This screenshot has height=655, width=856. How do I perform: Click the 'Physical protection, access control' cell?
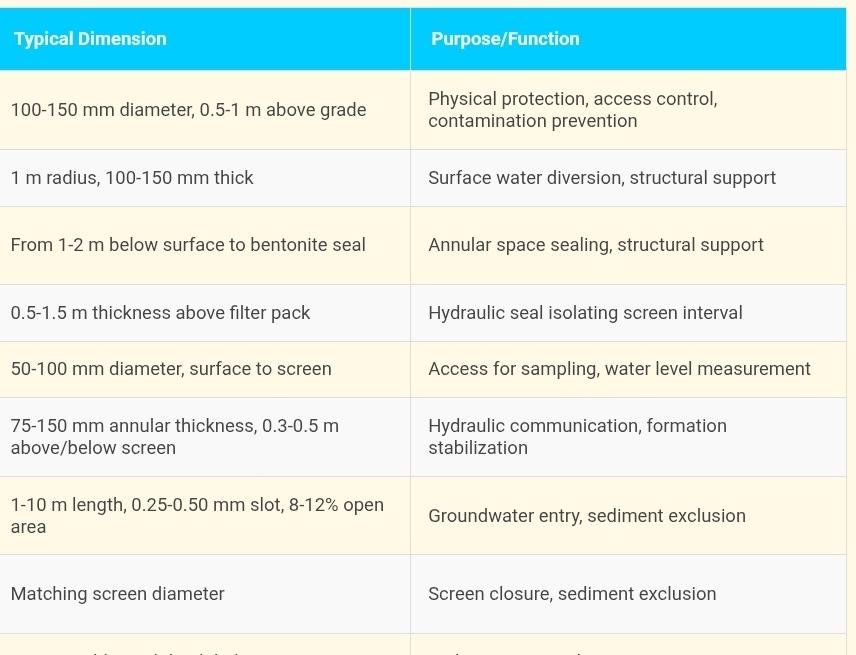click(x=572, y=110)
